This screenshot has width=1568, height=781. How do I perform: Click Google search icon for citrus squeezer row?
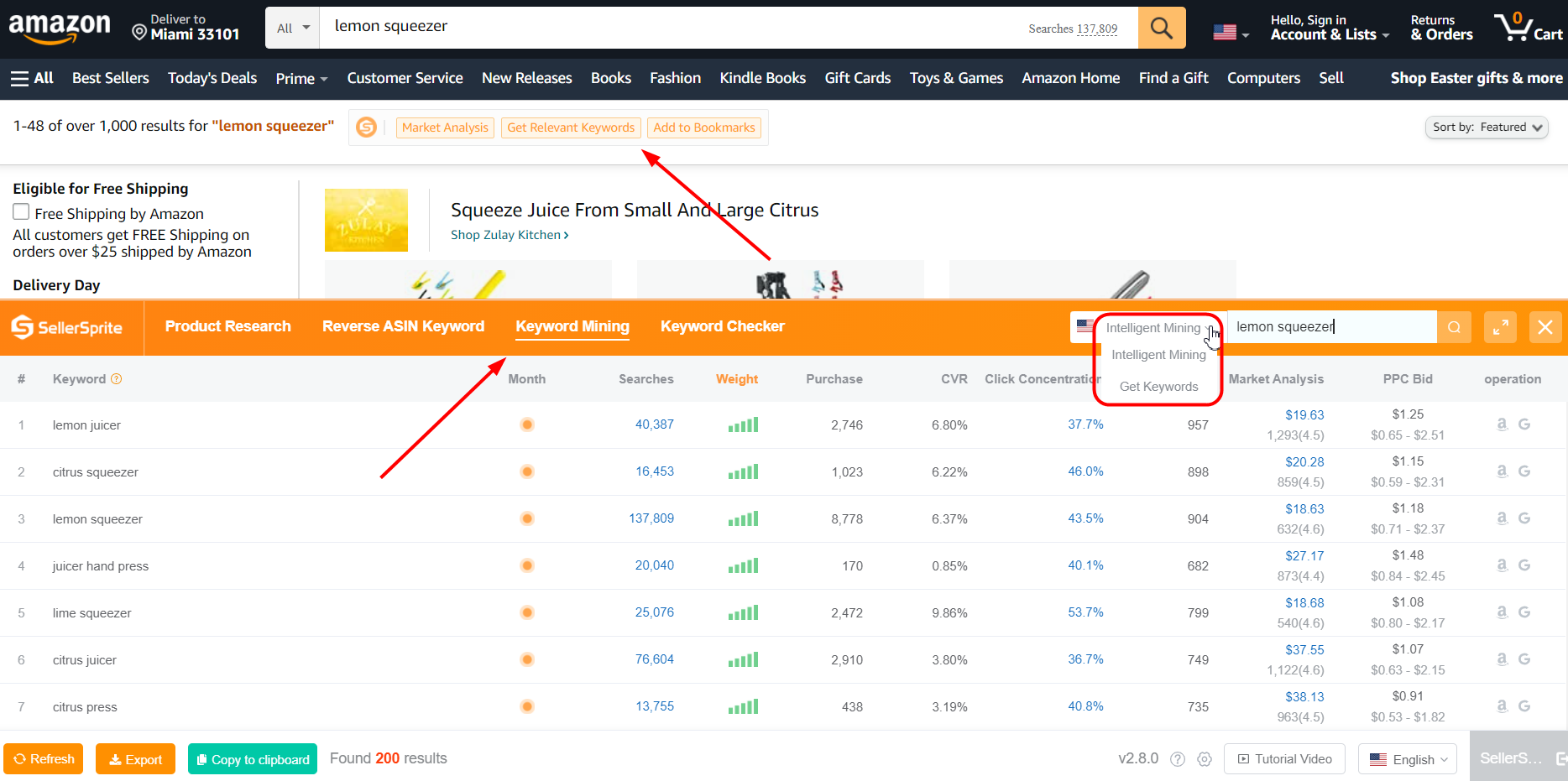1524,471
